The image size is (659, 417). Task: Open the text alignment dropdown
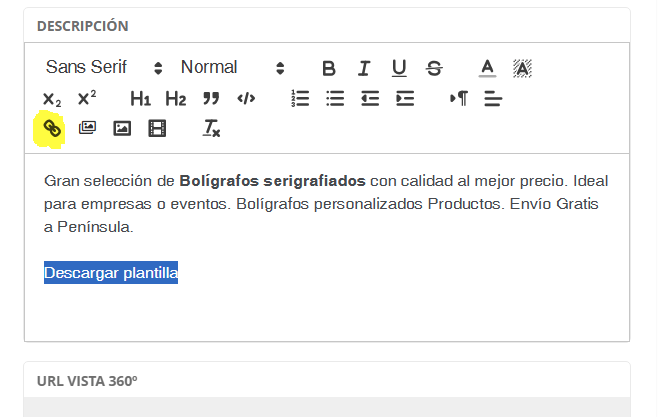click(x=492, y=98)
